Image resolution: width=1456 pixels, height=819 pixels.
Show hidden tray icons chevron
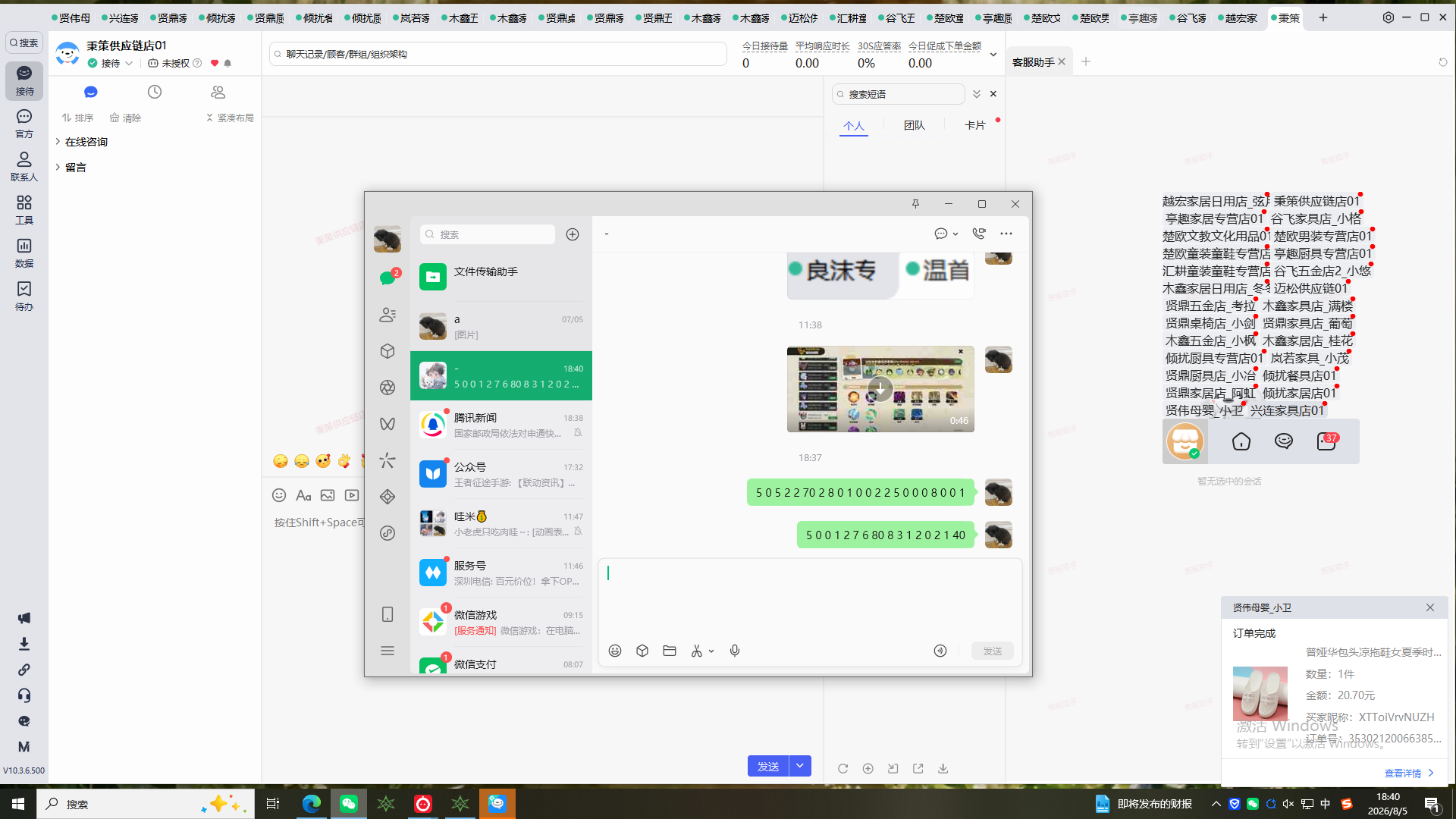pyautogui.click(x=1216, y=804)
